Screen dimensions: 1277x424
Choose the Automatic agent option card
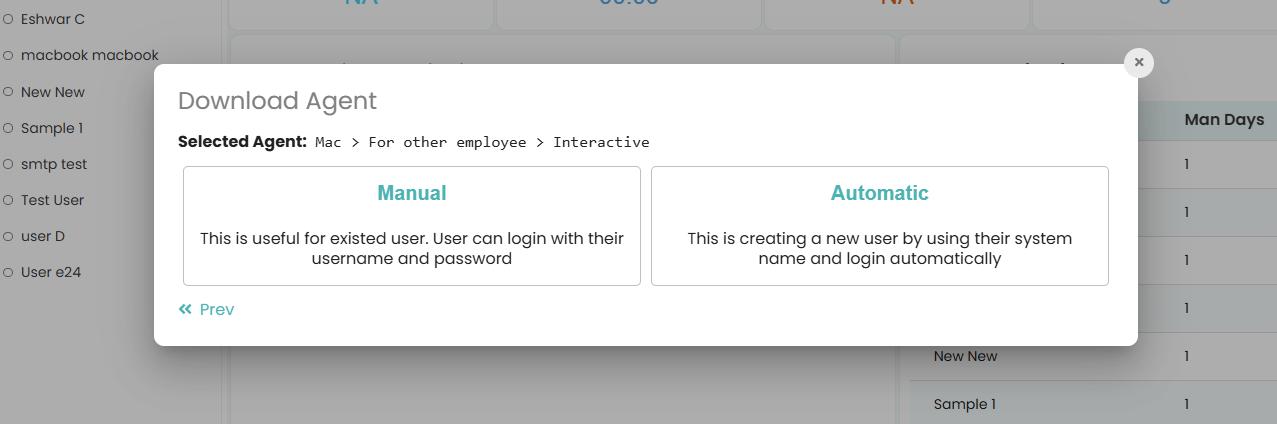tap(879, 226)
